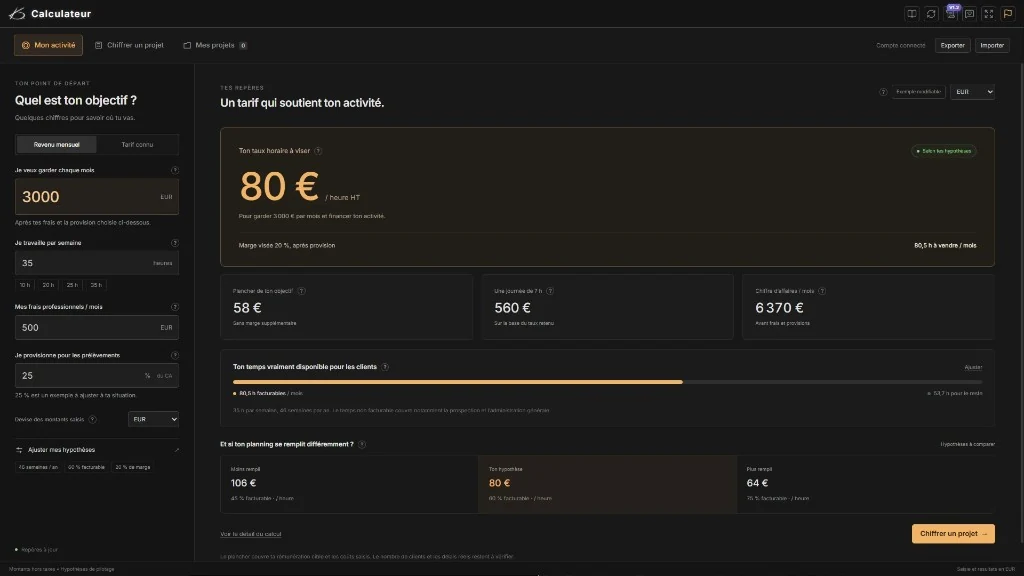Viewport: 1024px width, 576px height.
Task: Click the refresh sync icon in header
Action: click(931, 14)
